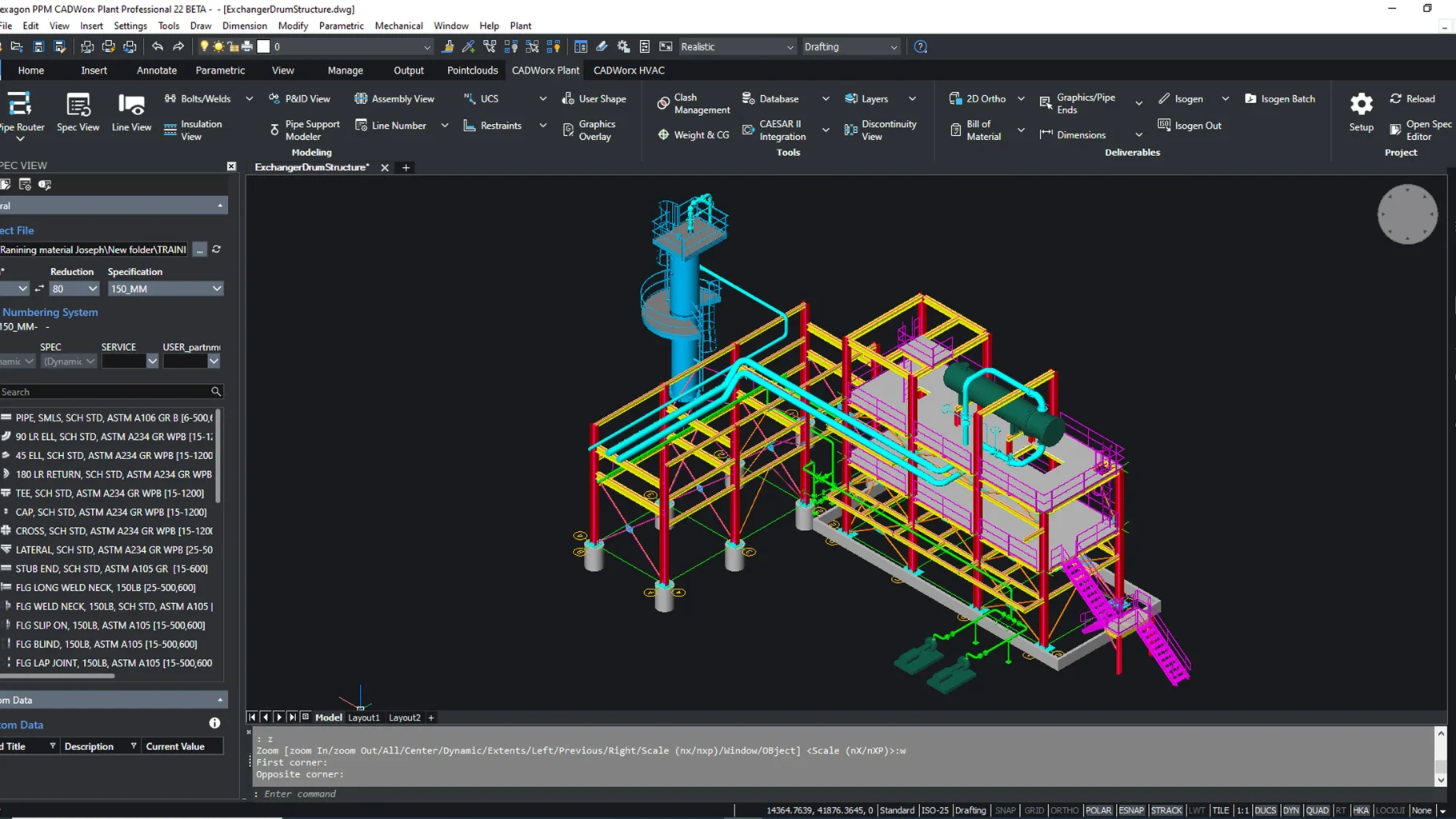Reload the project

(x=1413, y=98)
